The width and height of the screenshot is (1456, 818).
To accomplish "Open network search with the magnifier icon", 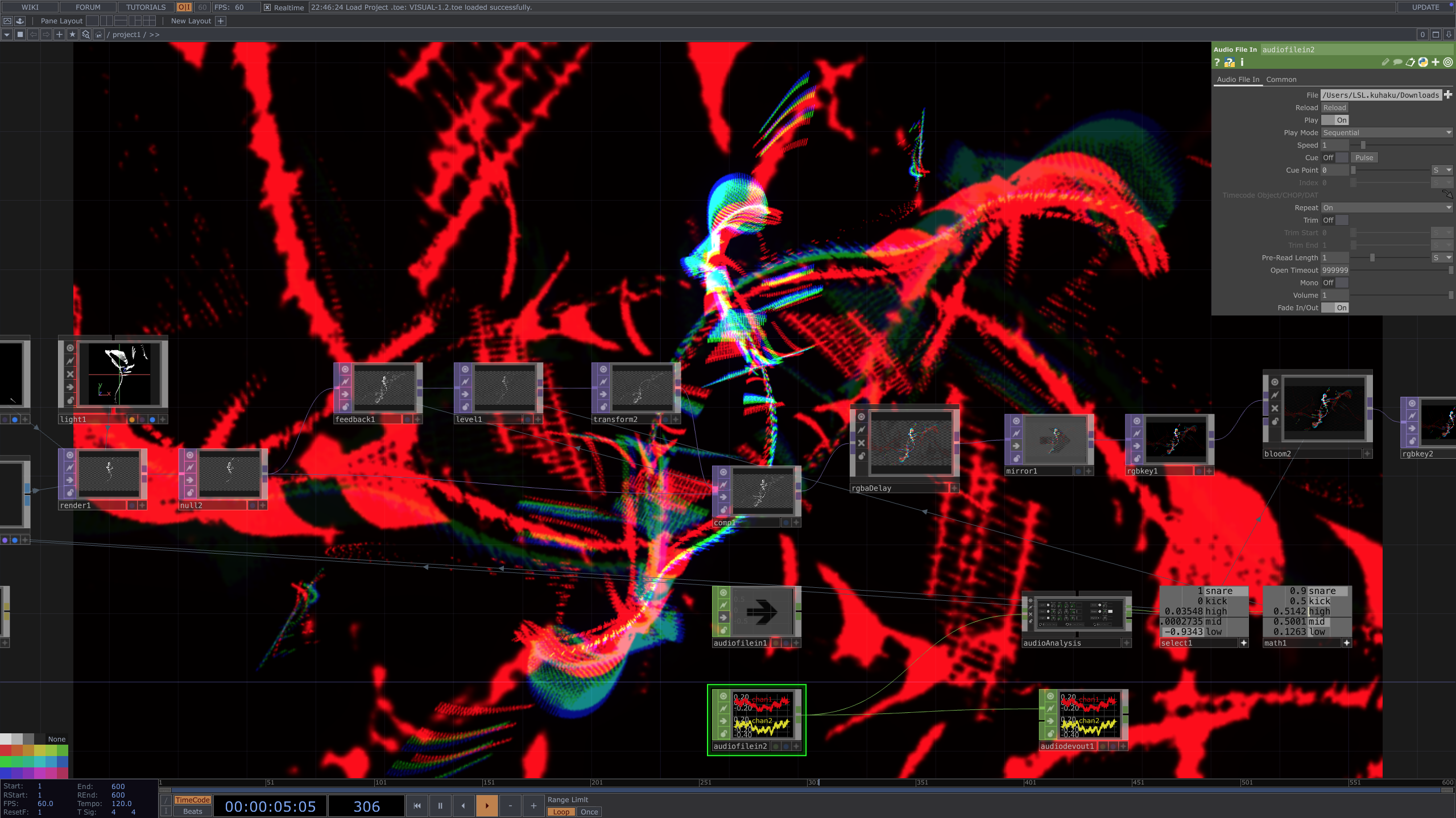I will coord(85,34).
